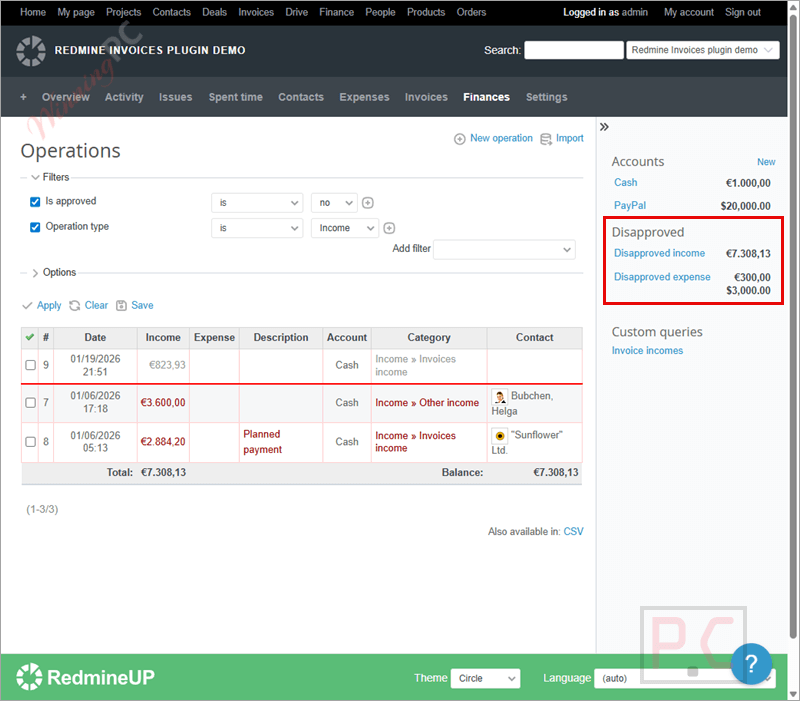Open Invoice incomes custom query
Image resolution: width=800 pixels, height=701 pixels.
pyautogui.click(x=647, y=351)
